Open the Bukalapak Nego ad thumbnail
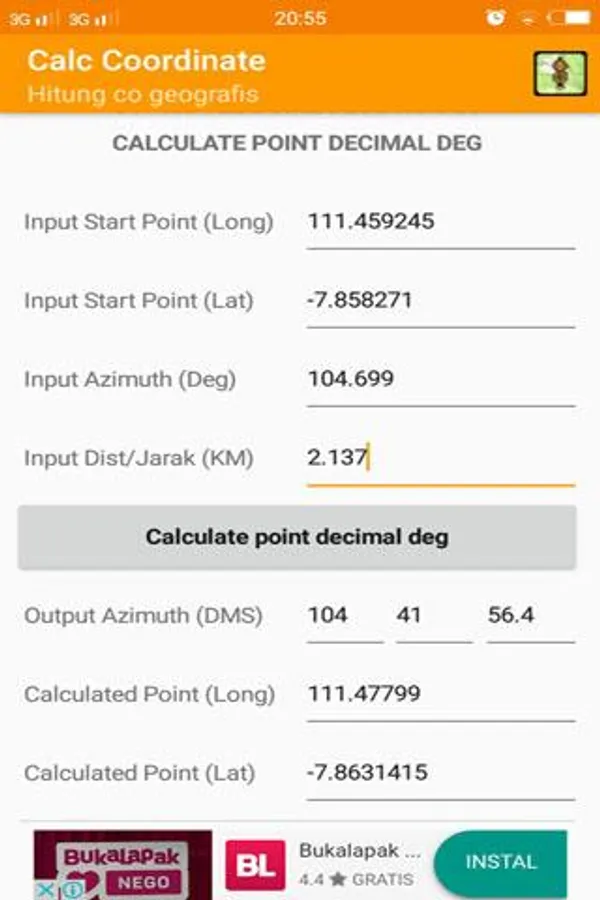600x900 pixels. pos(124,862)
